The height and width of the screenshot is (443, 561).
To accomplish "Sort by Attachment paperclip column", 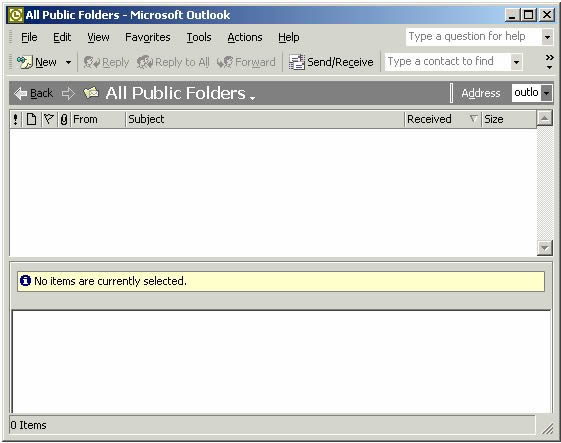I will [x=64, y=119].
